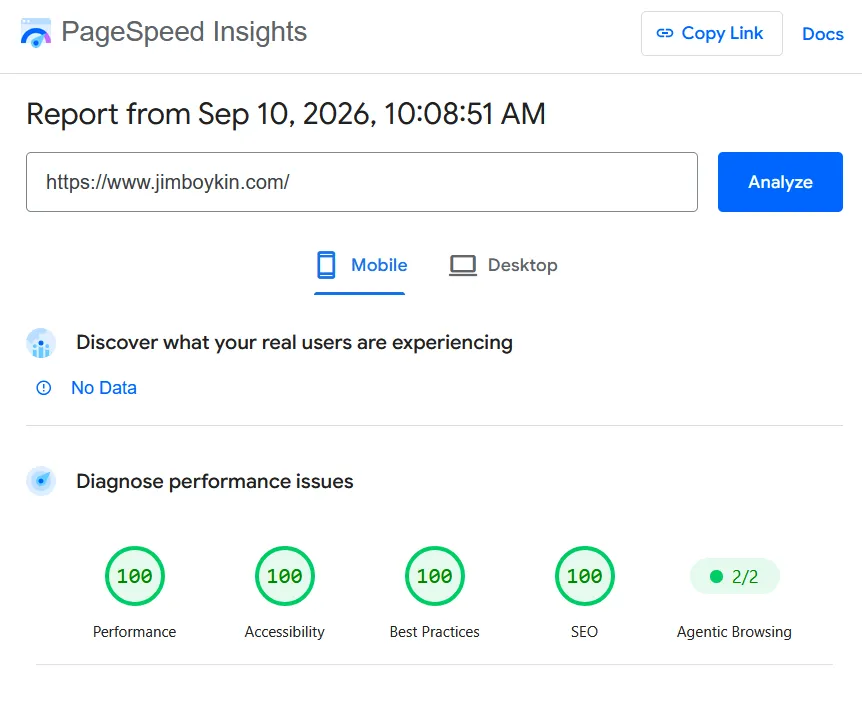The height and width of the screenshot is (705, 862).
Task: Click the Best Practices label
Action: click(435, 632)
